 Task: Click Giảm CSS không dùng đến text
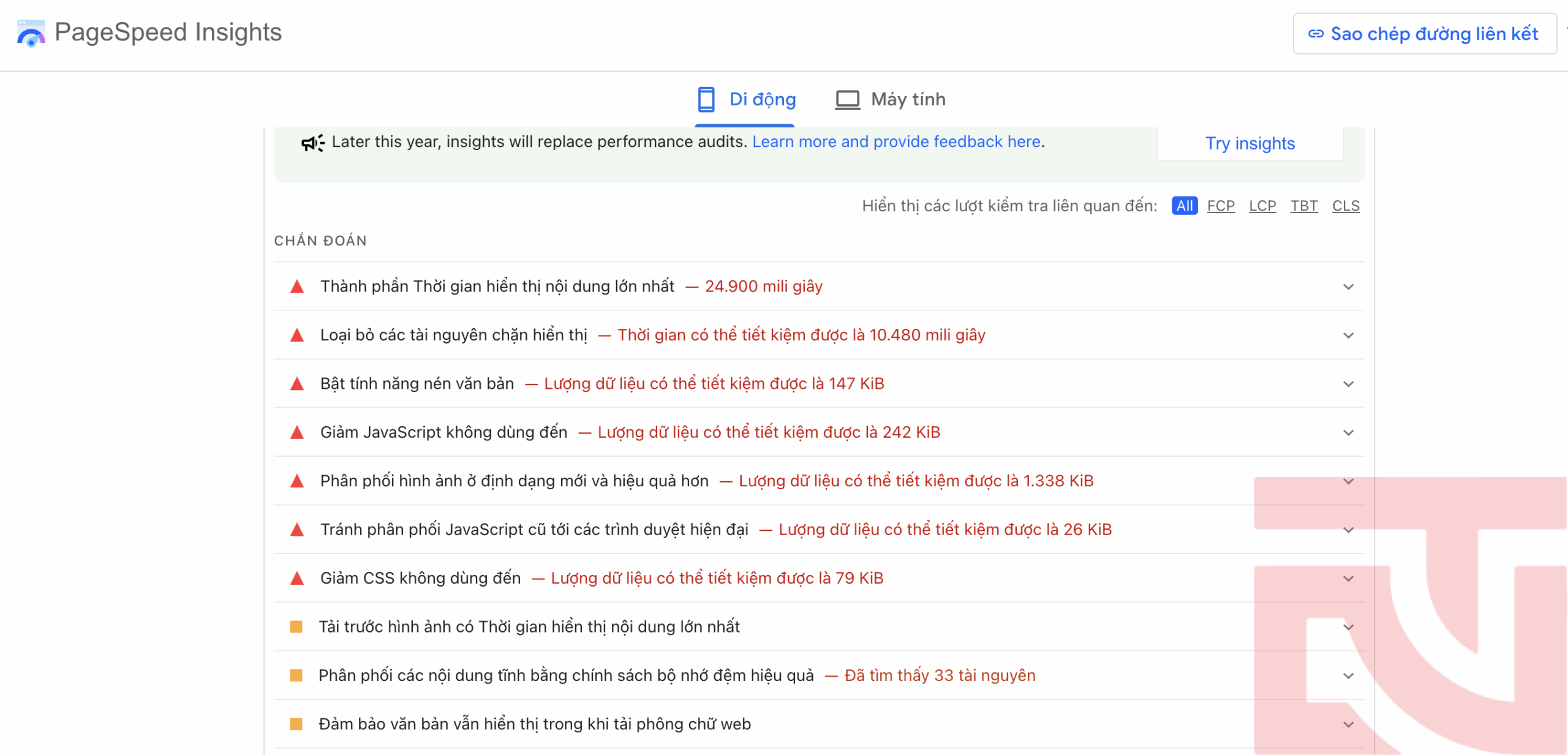point(421,578)
